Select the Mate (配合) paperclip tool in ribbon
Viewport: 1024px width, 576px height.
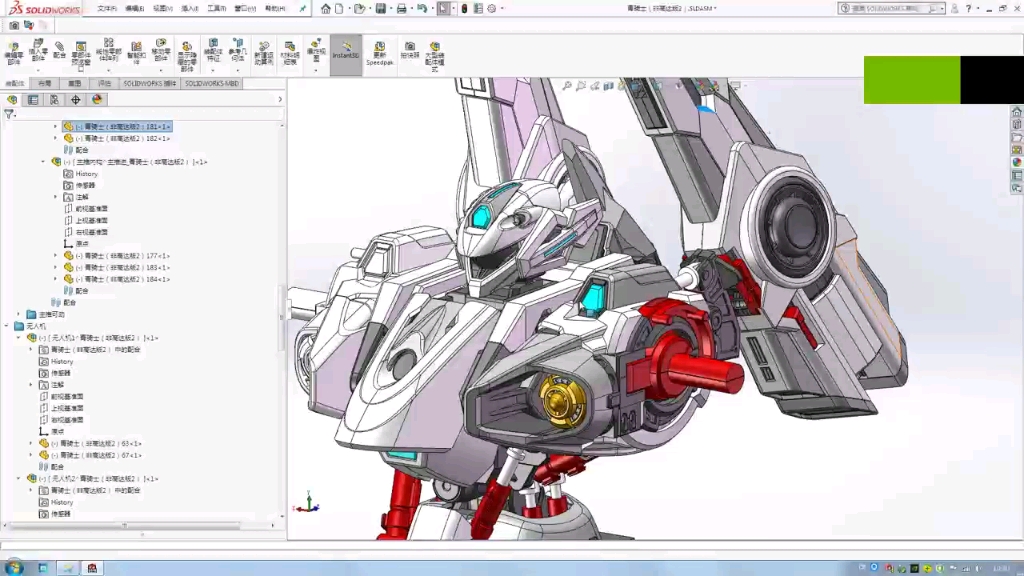point(59,51)
